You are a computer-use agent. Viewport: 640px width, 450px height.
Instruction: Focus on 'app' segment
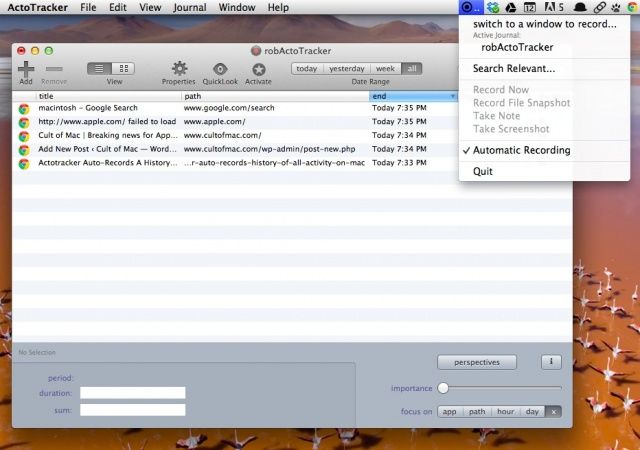coord(449,412)
